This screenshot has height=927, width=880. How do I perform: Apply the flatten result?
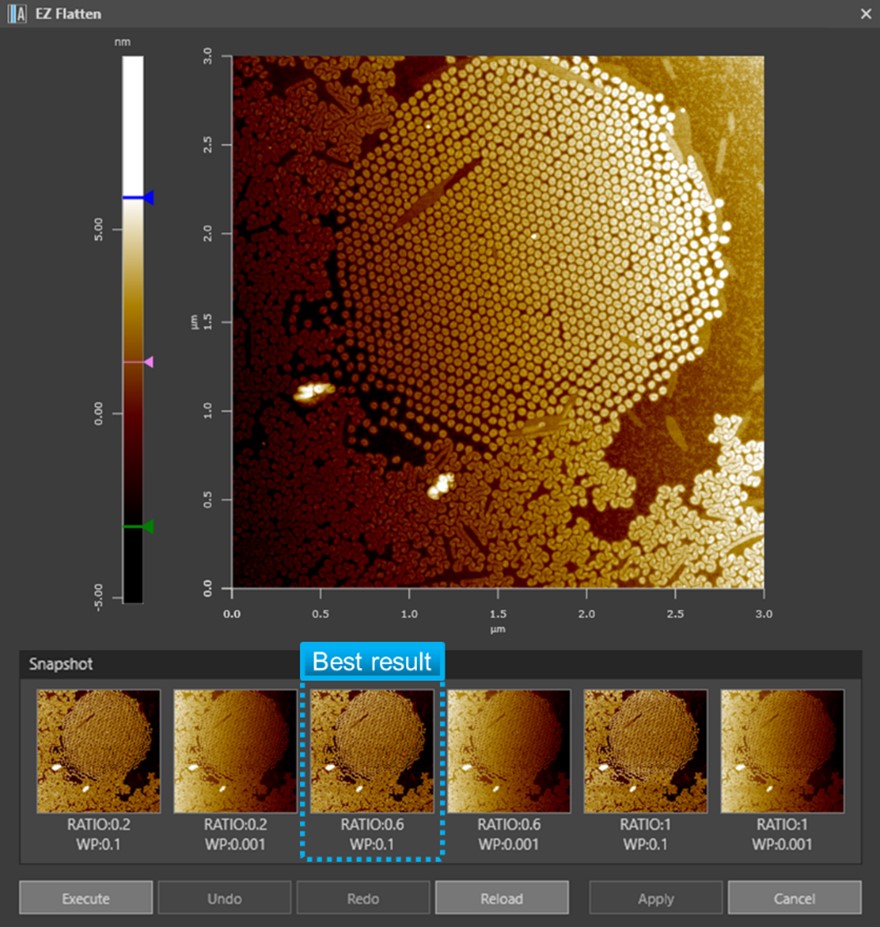pos(655,898)
